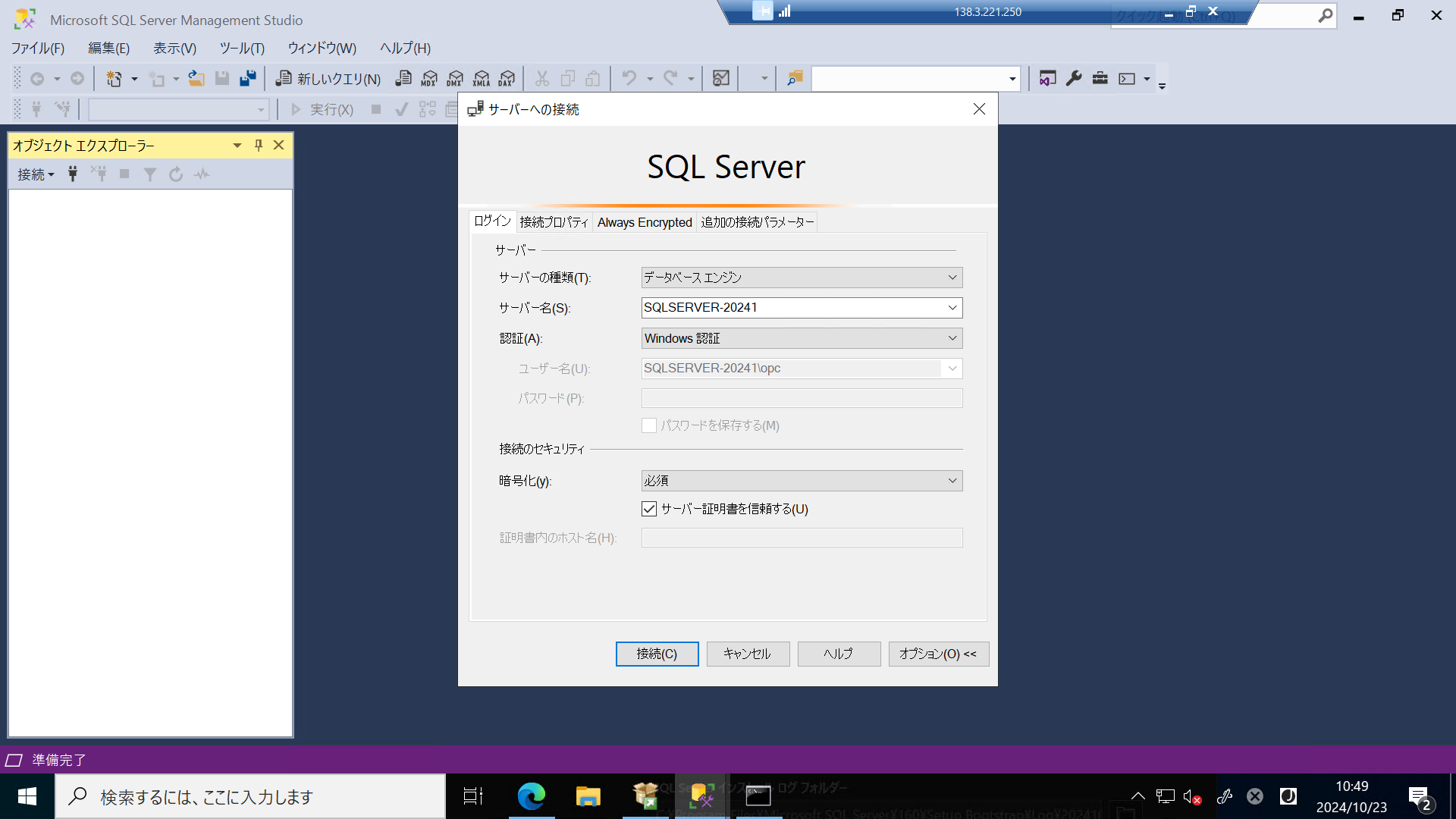Viewport: 1456px width, 819px height.
Task: Click the certificate host name input field
Action: pos(801,537)
